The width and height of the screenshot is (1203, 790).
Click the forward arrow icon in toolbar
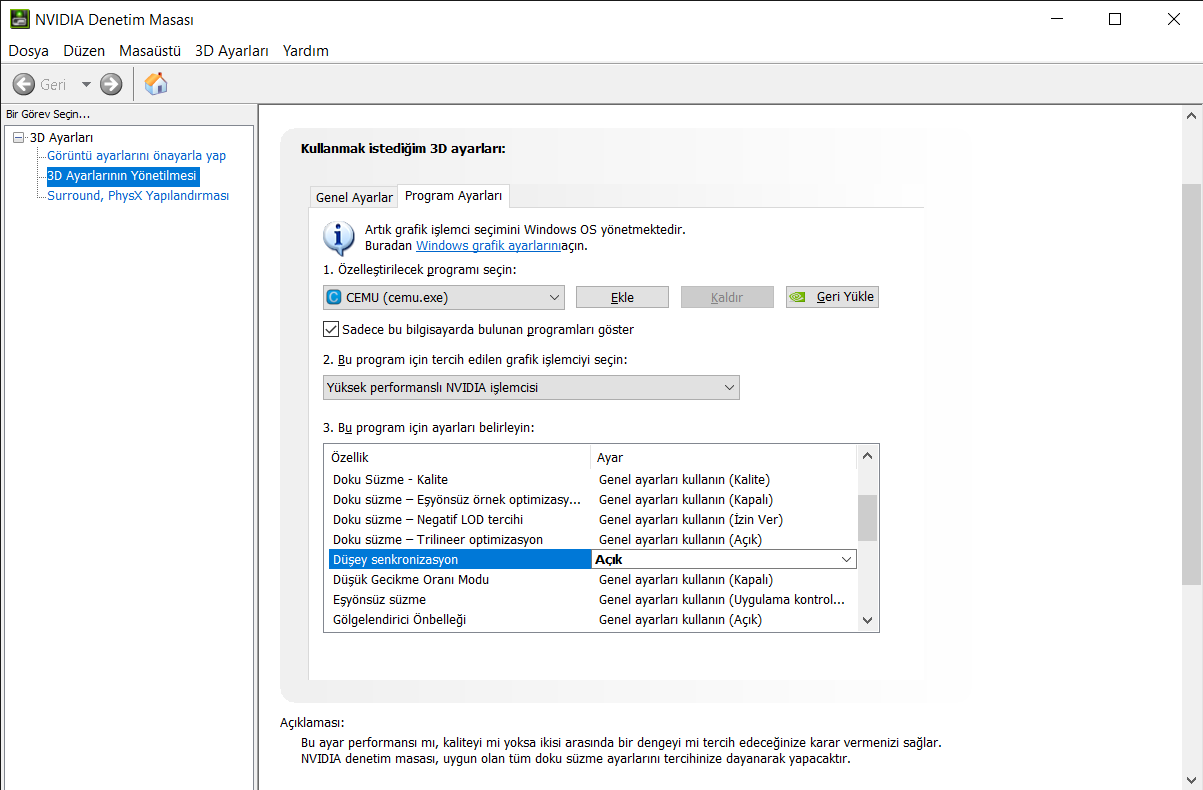(x=111, y=85)
